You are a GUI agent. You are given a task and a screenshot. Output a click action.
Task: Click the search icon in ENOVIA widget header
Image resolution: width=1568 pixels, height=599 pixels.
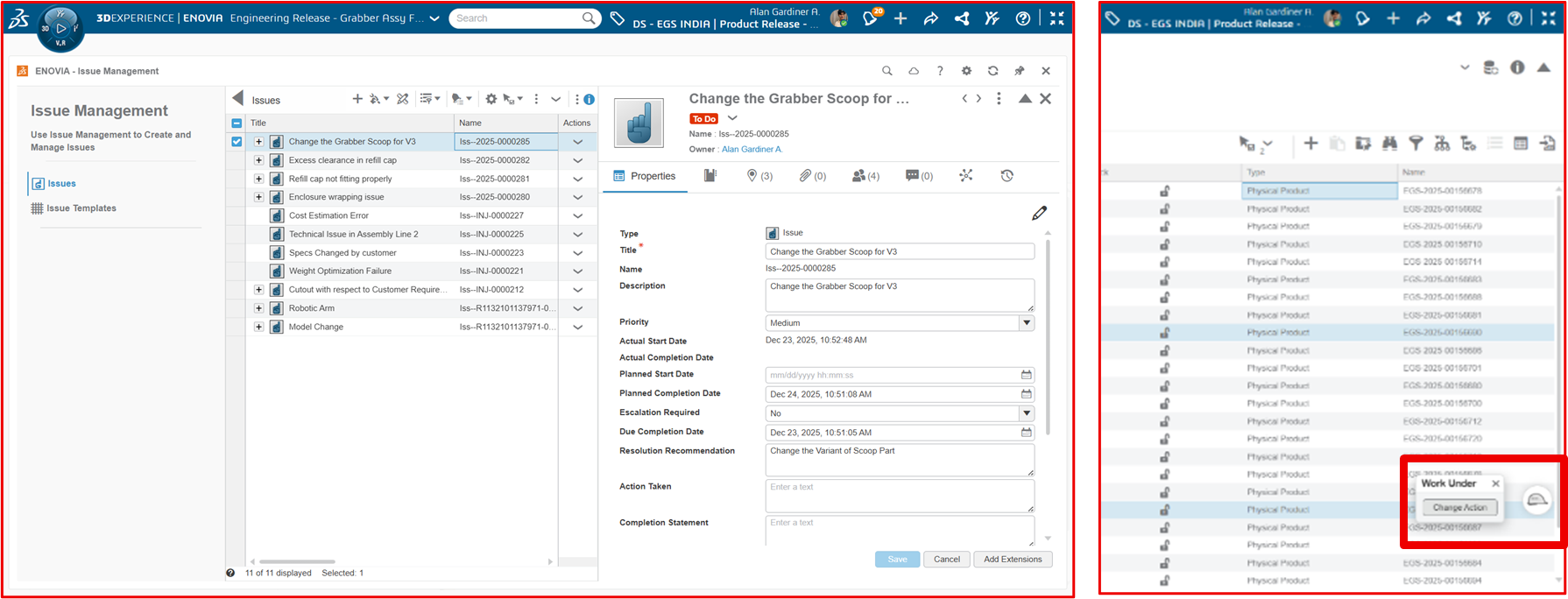[x=886, y=71]
